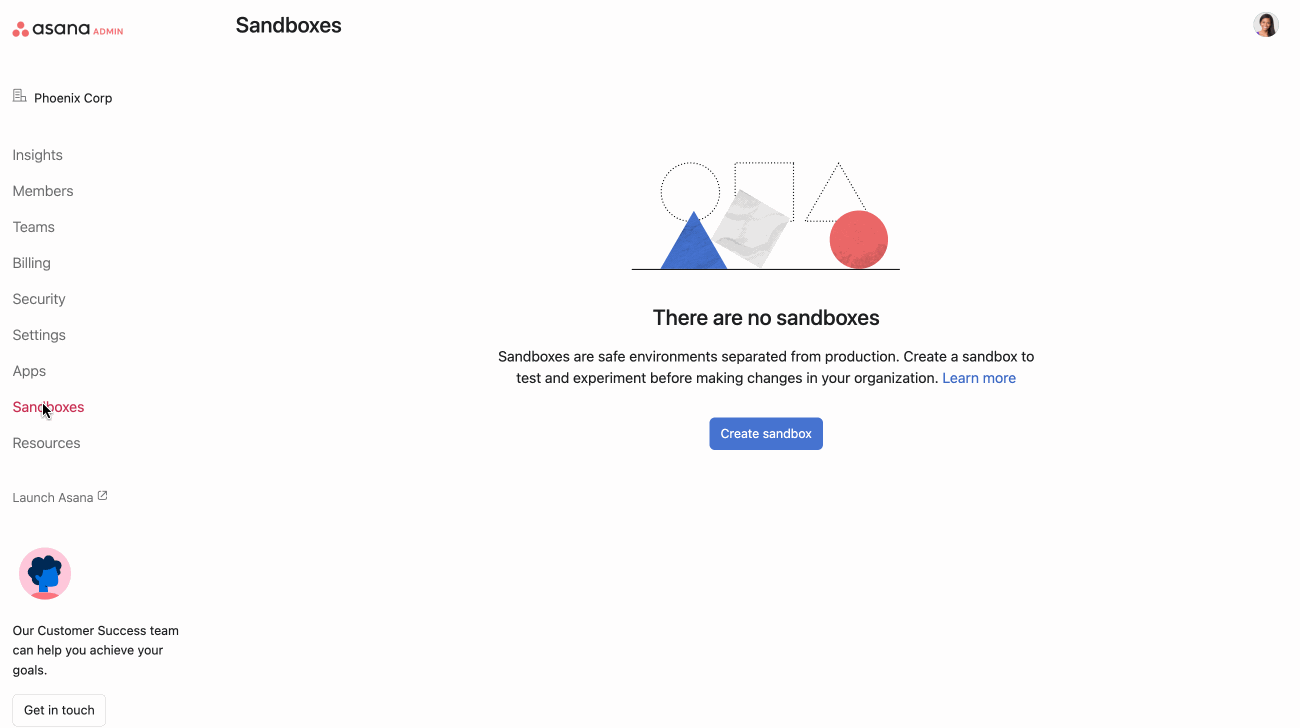The image size is (1300, 728).
Task: Click the Asana logo icon
Action: (x=20, y=28)
